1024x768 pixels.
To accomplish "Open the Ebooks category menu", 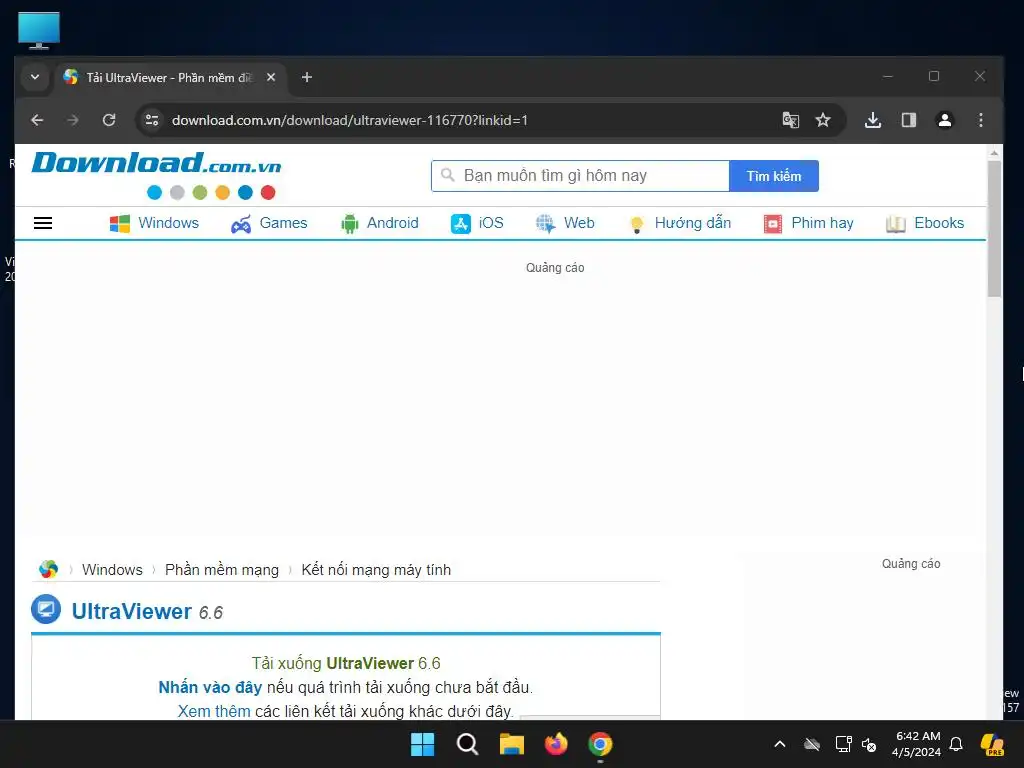I will [925, 223].
